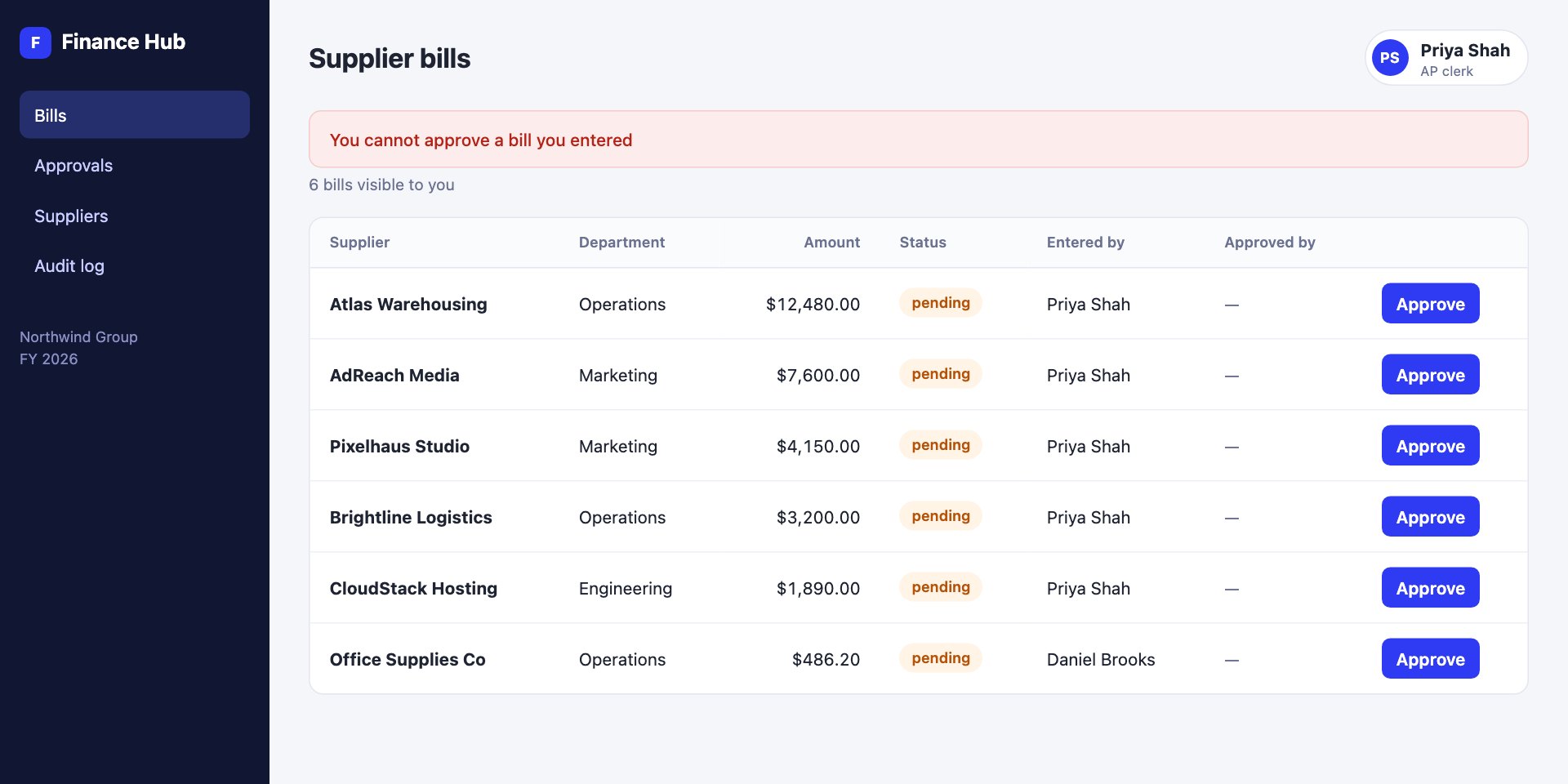The image size is (1568, 784).
Task: Select the Office Supplies Co supplier name
Action: (x=408, y=660)
